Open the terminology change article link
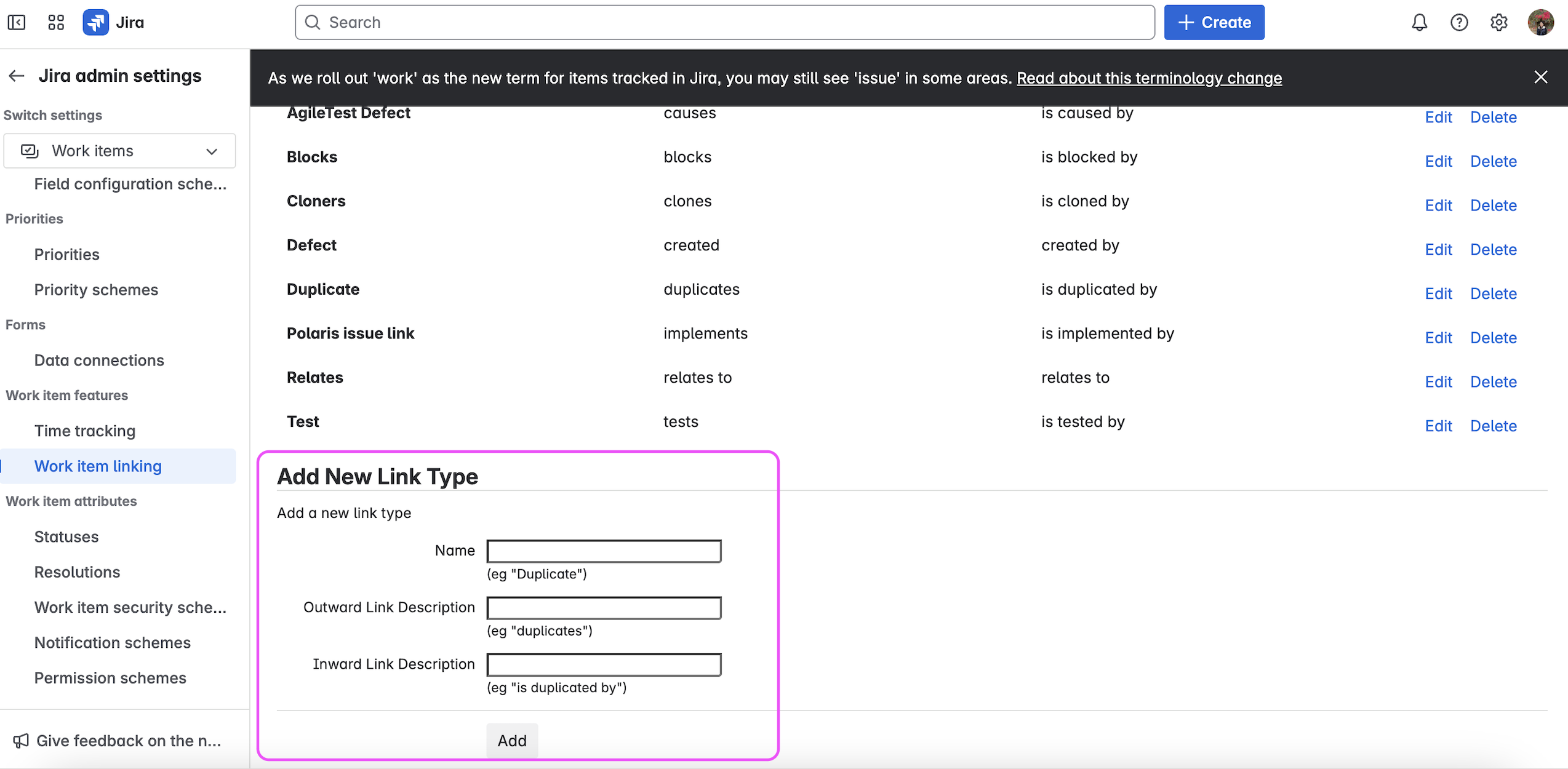The height and width of the screenshot is (769, 1568). (1149, 78)
